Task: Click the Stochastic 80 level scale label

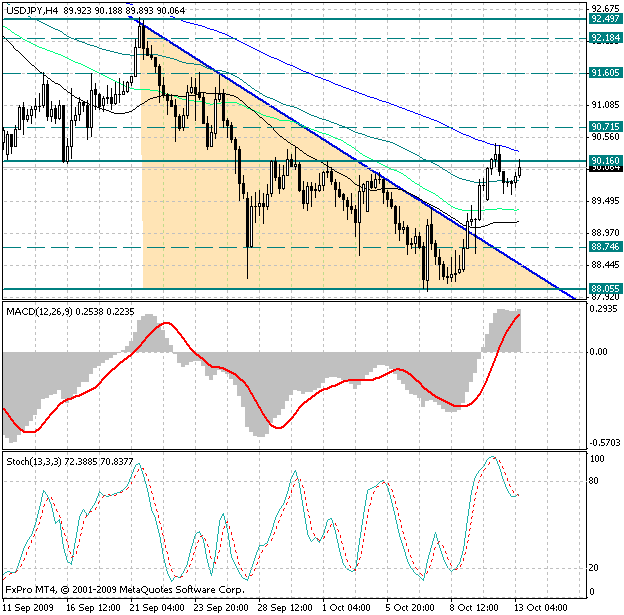Action: (593, 481)
